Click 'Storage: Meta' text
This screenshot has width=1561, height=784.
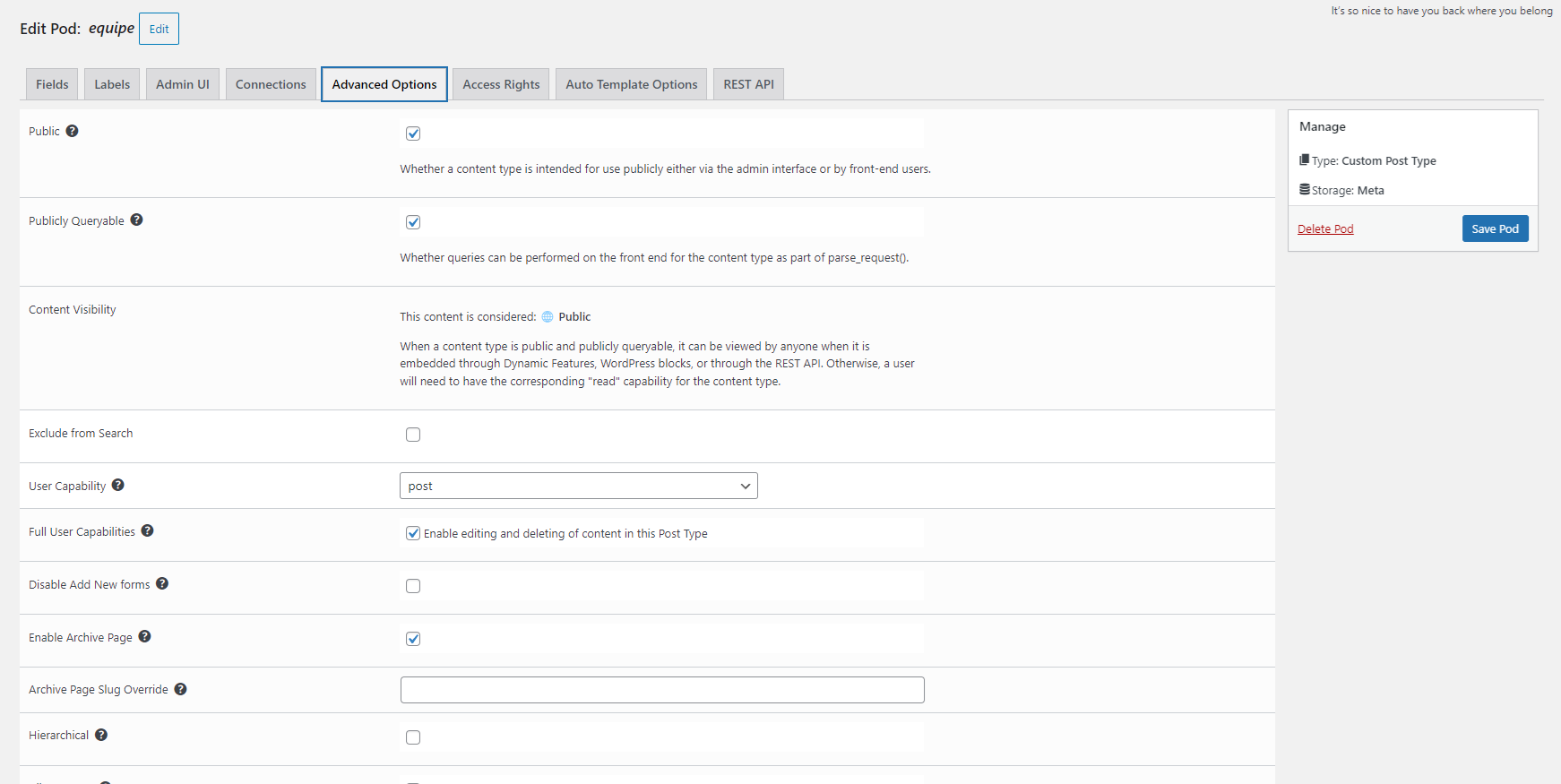[x=1348, y=190]
